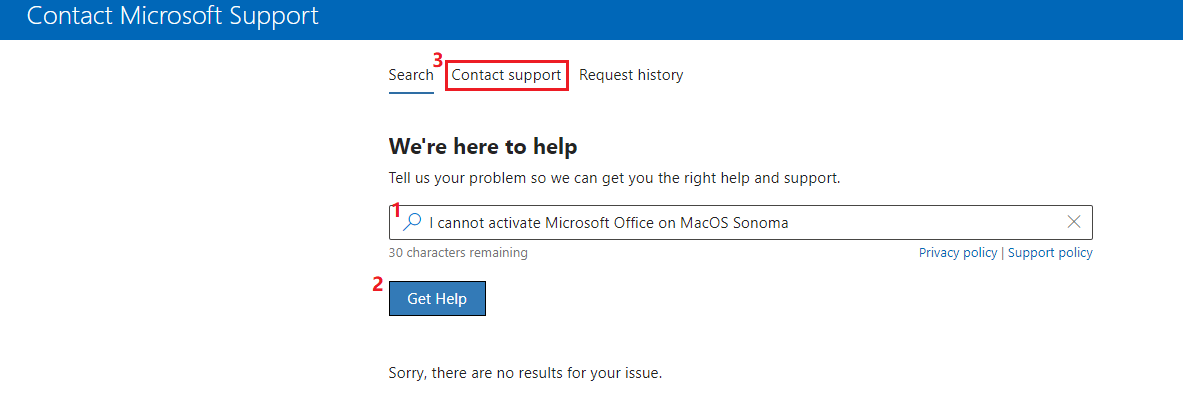The height and width of the screenshot is (403, 1183).
Task: Open the Request history tab
Action: point(631,75)
